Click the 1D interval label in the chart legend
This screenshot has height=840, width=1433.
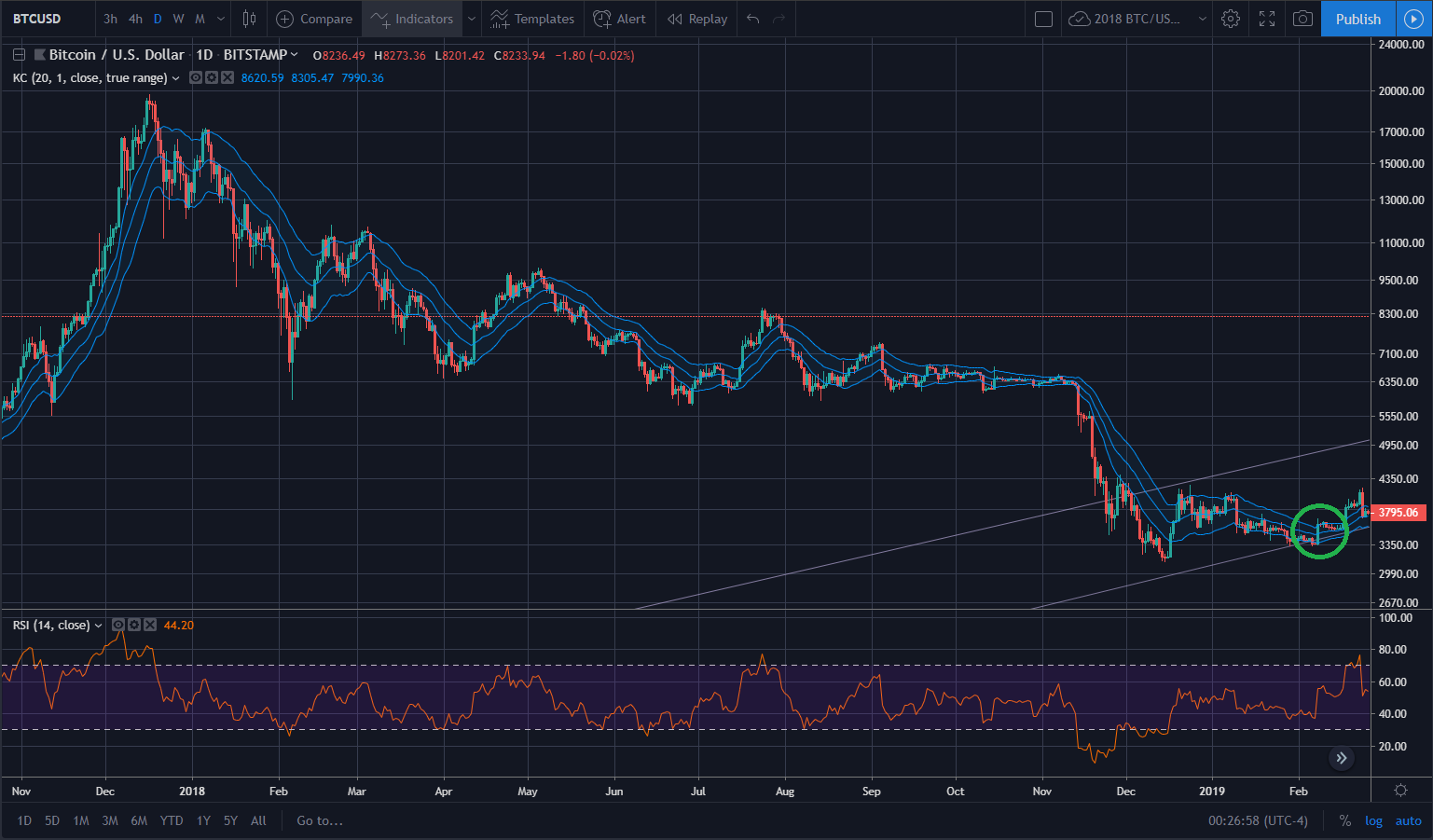pyautogui.click(x=204, y=55)
